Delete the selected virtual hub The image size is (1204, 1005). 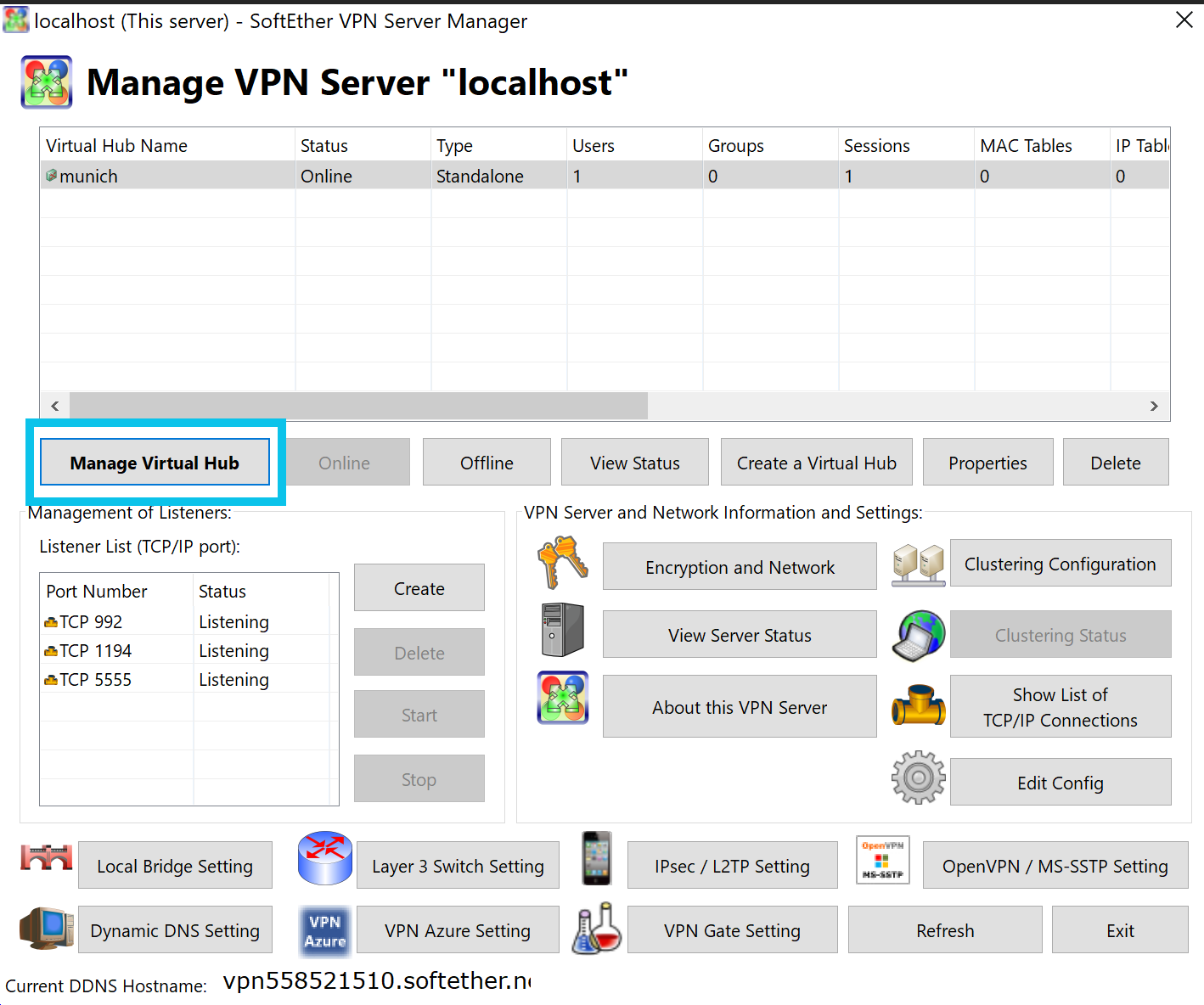[1116, 463]
